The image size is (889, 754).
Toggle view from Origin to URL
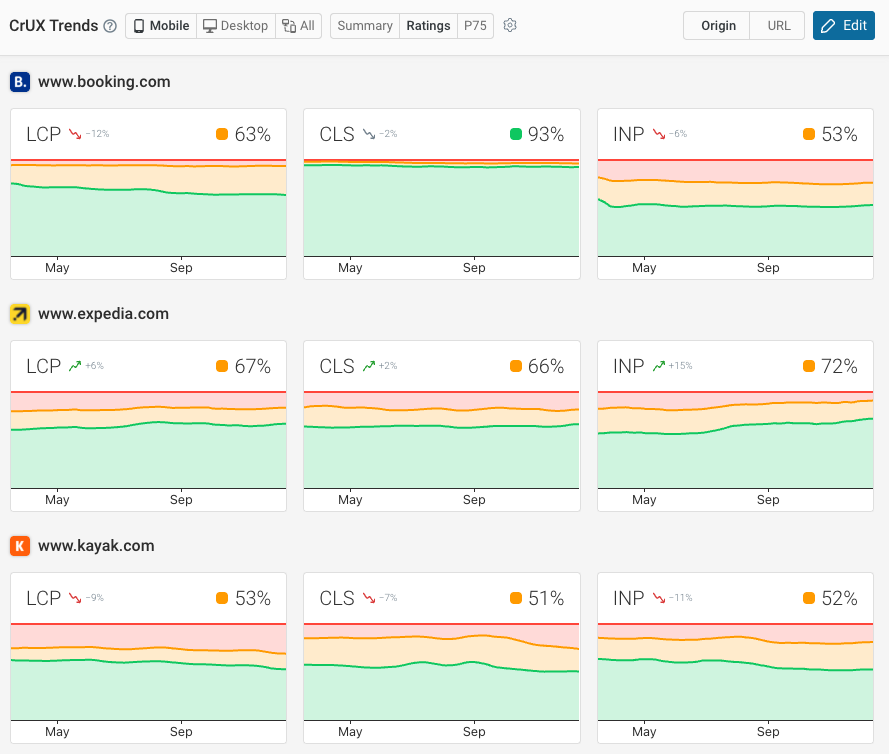click(x=777, y=25)
